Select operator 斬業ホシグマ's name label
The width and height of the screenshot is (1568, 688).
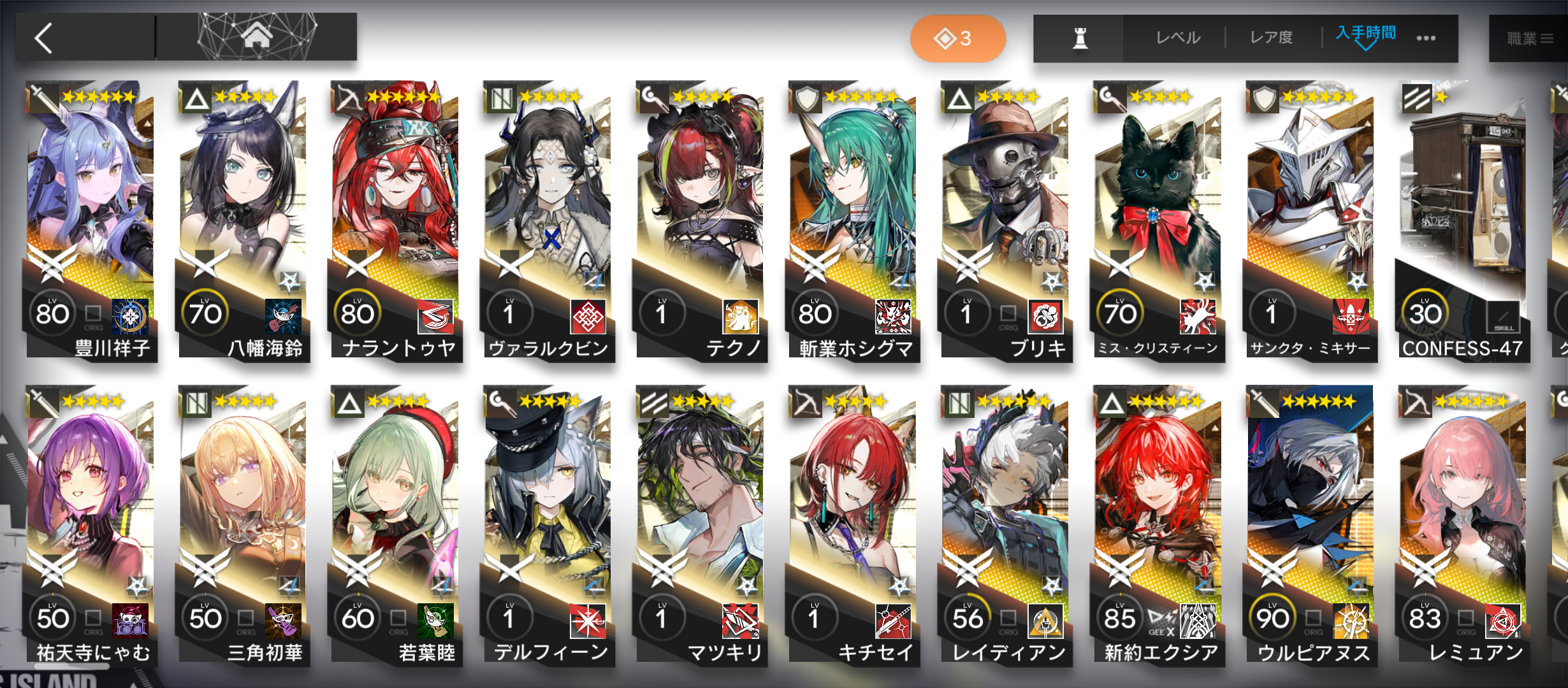(x=856, y=348)
